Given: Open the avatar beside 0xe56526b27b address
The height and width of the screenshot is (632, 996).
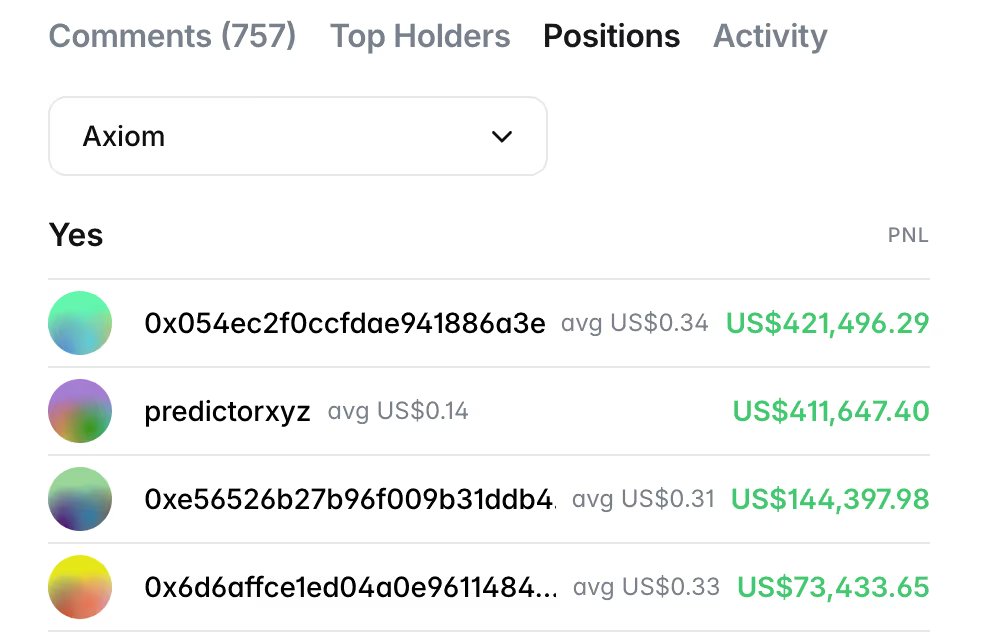Looking at the screenshot, I should coord(79,498).
